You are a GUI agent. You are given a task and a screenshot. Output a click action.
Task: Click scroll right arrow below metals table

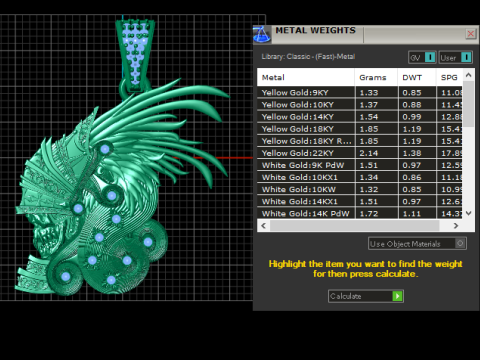click(x=456, y=226)
